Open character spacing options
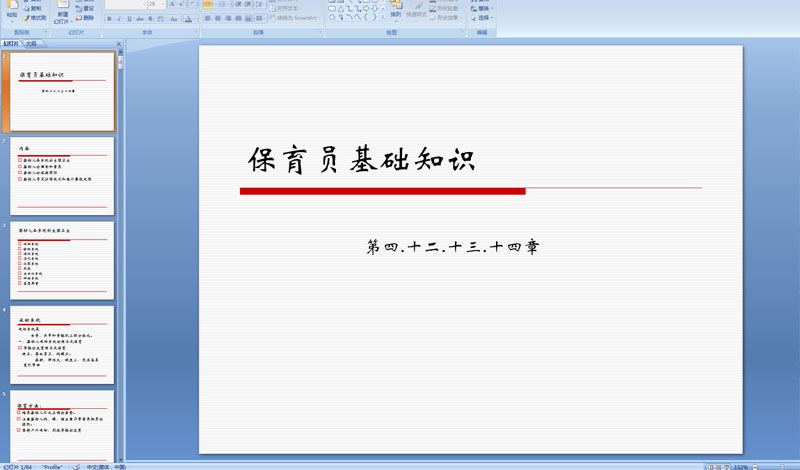 click(x=160, y=19)
